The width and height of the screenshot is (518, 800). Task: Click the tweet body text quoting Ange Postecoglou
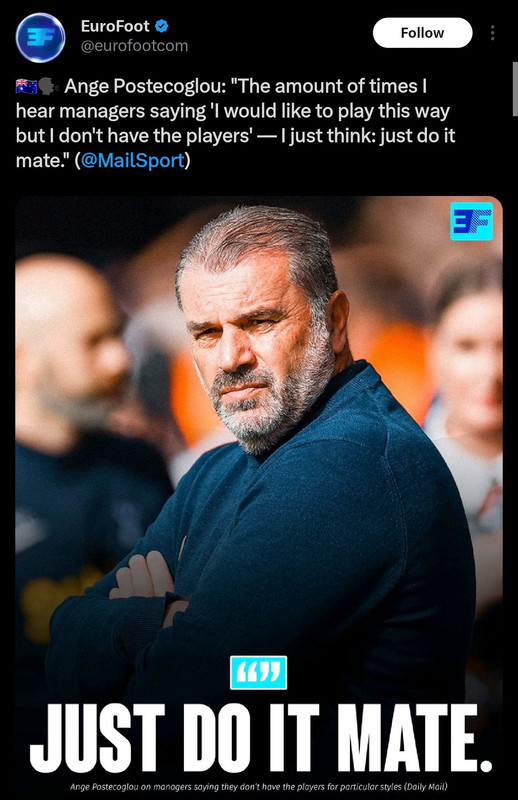(235, 123)
